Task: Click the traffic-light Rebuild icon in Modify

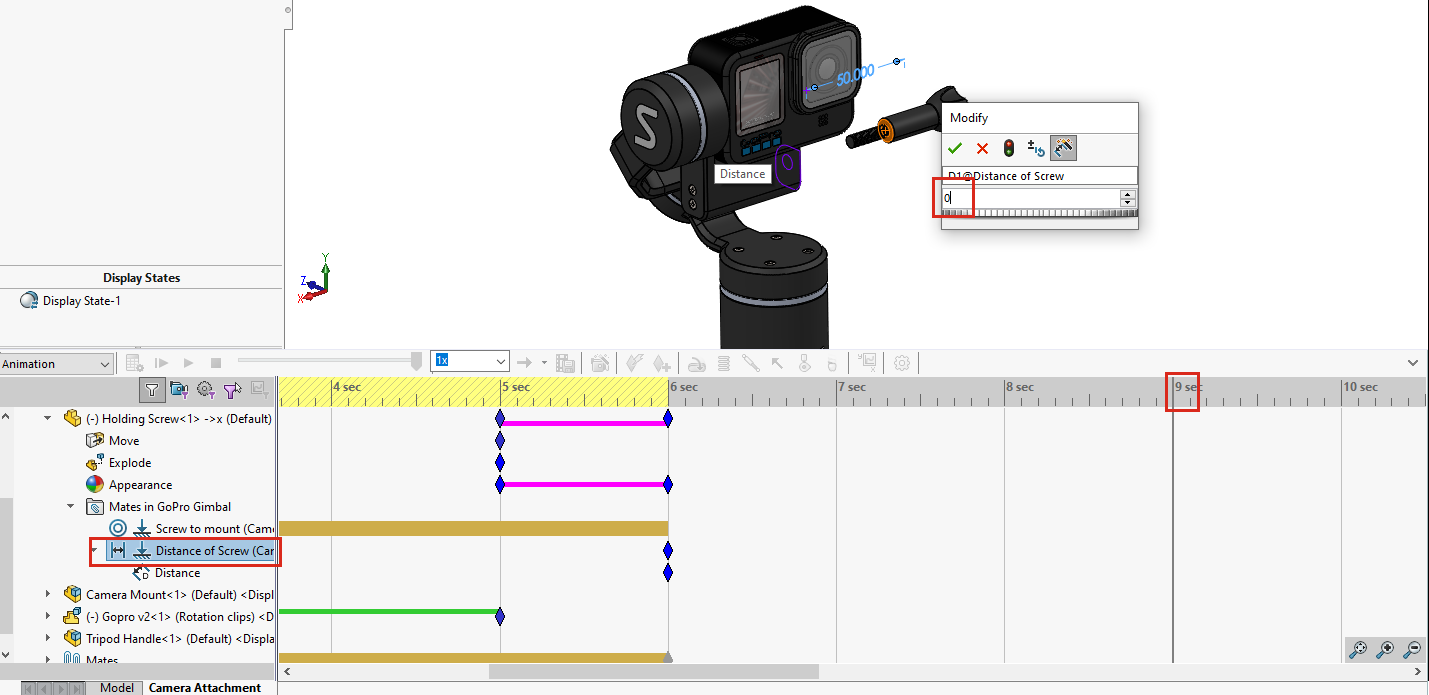Action: tap(1009, 149)
